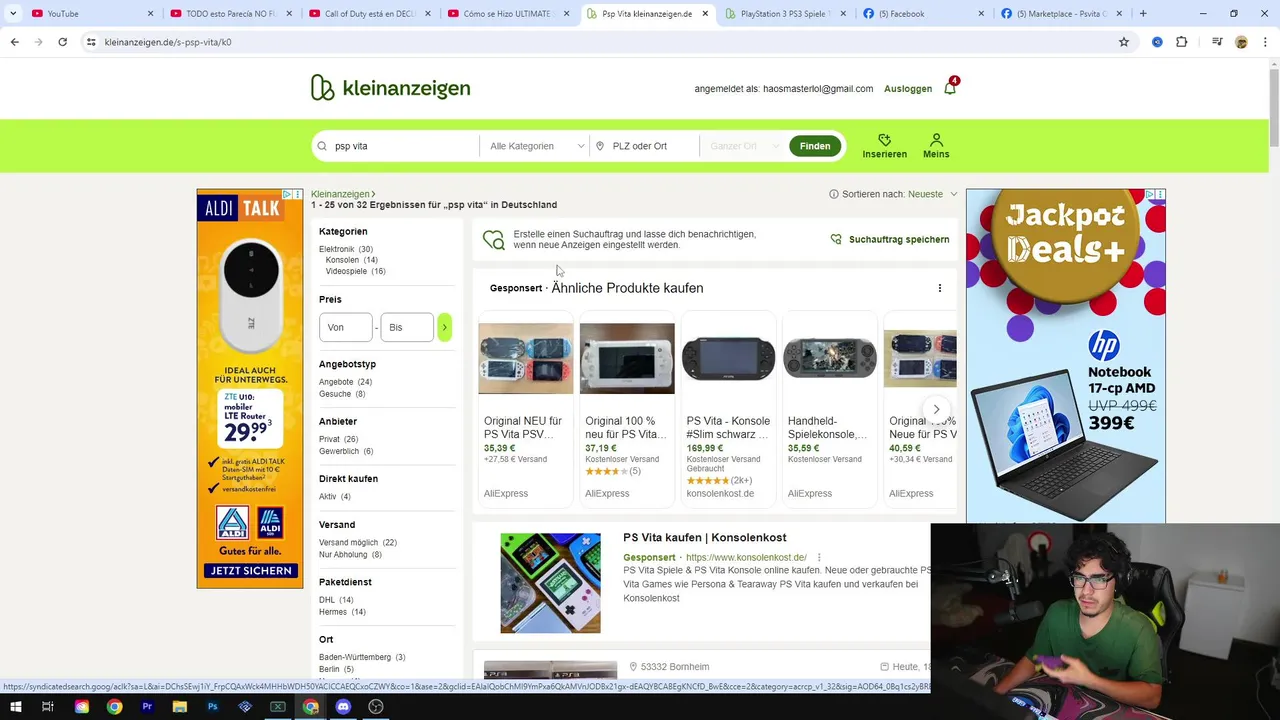The height and width of the screenshot is (720, 1280).
Task: Click the Konsolenkost Game Boy ad thumbnail
Action: 550,583
